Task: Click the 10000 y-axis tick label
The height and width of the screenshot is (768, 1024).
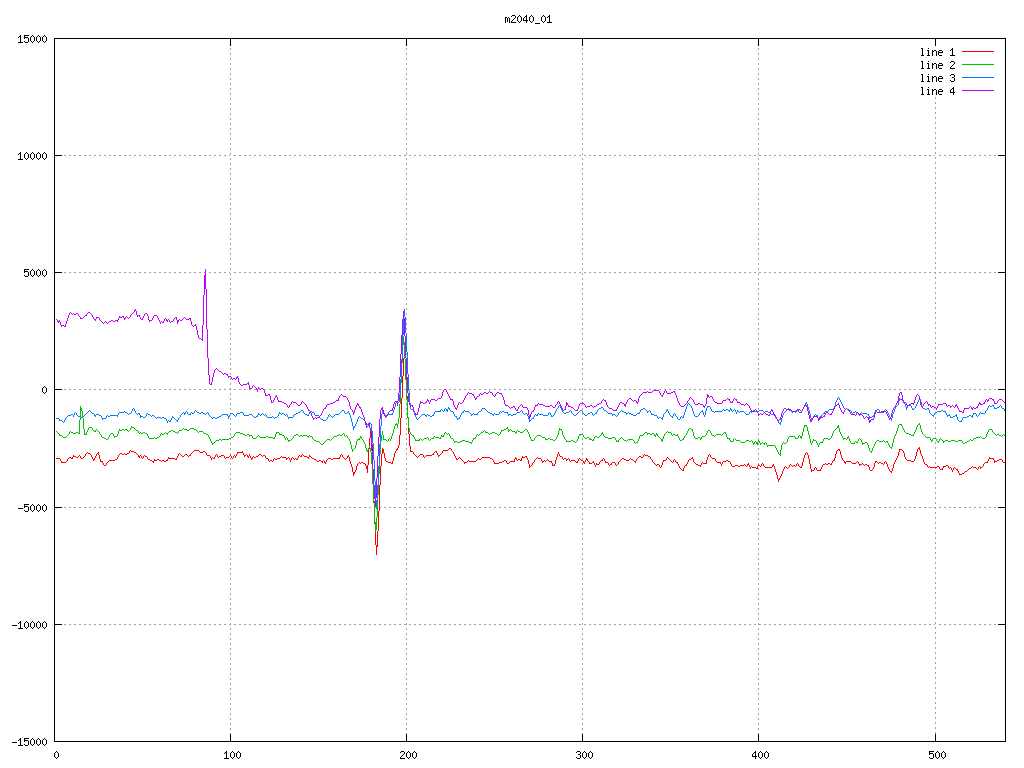Action: point(31,156)
